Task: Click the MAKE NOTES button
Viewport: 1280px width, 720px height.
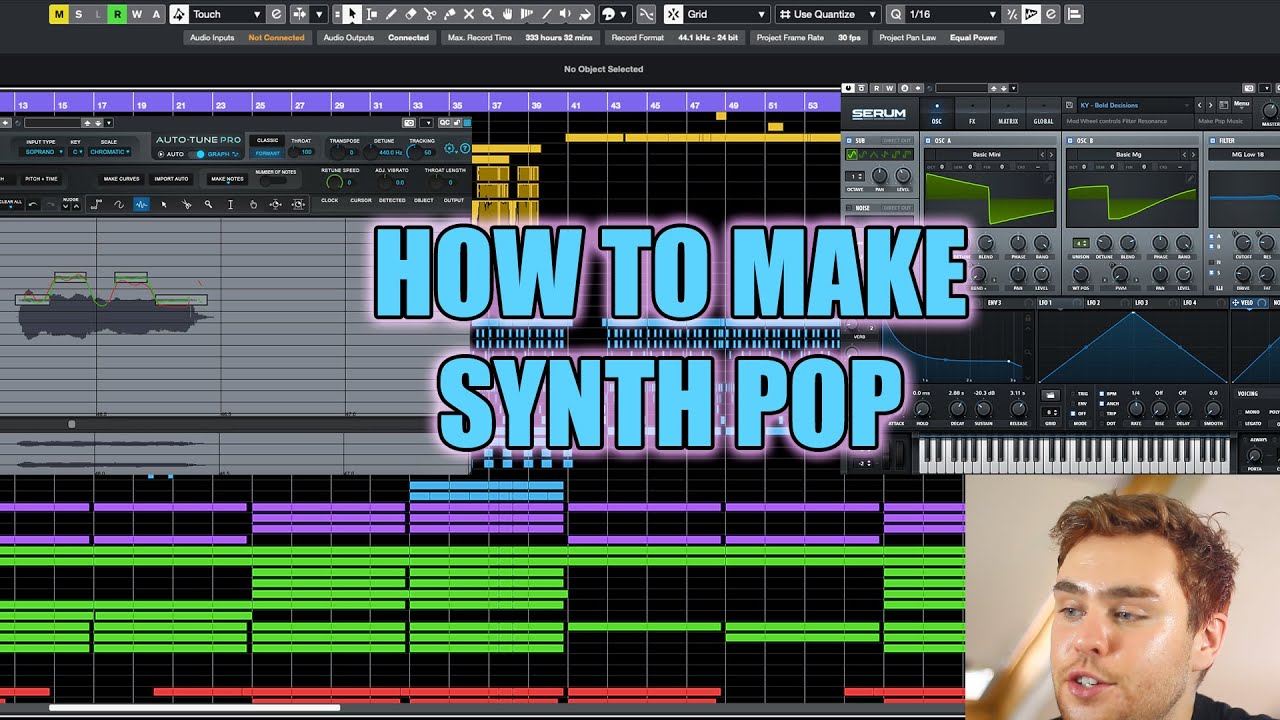Action: coord(227,179)
